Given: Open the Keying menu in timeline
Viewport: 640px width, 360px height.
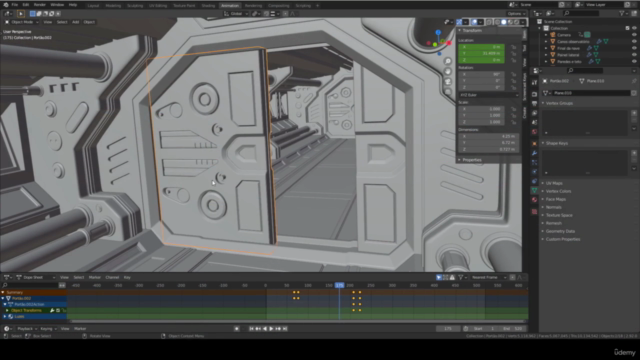Looking at the screenshot, I should pyautogui.click(x=47, y=329).
